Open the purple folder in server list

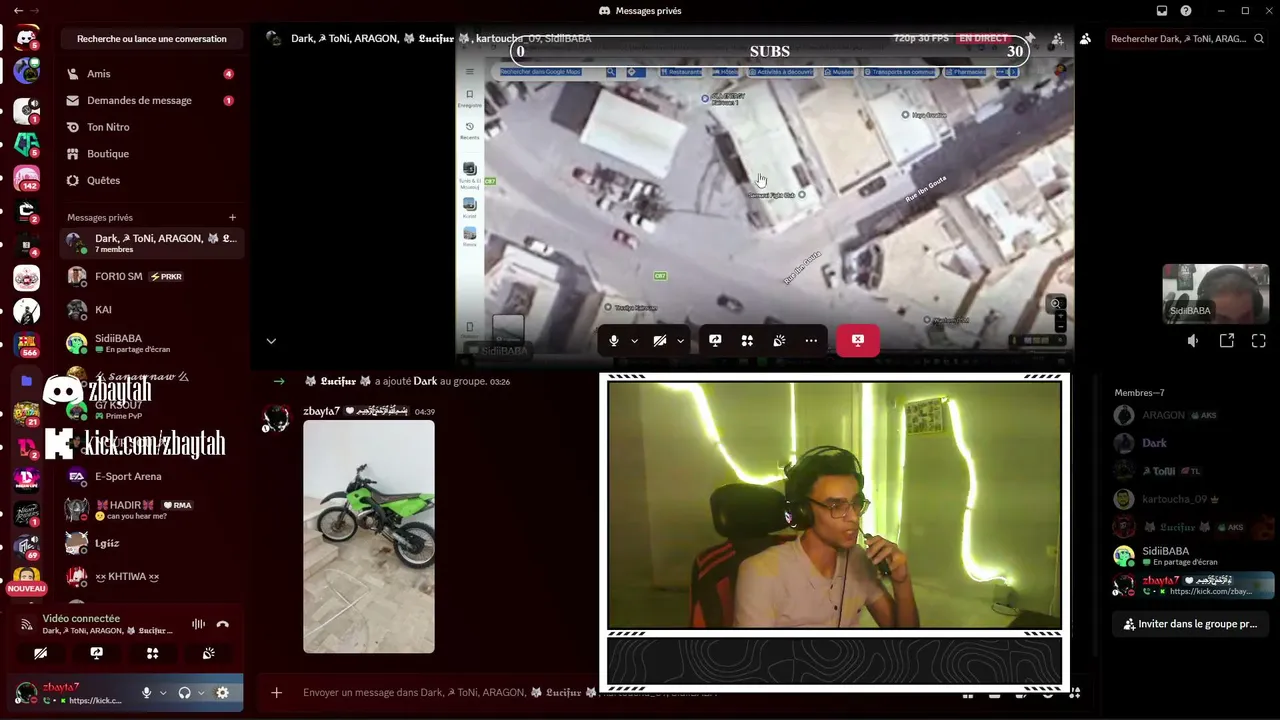point(26,381)
